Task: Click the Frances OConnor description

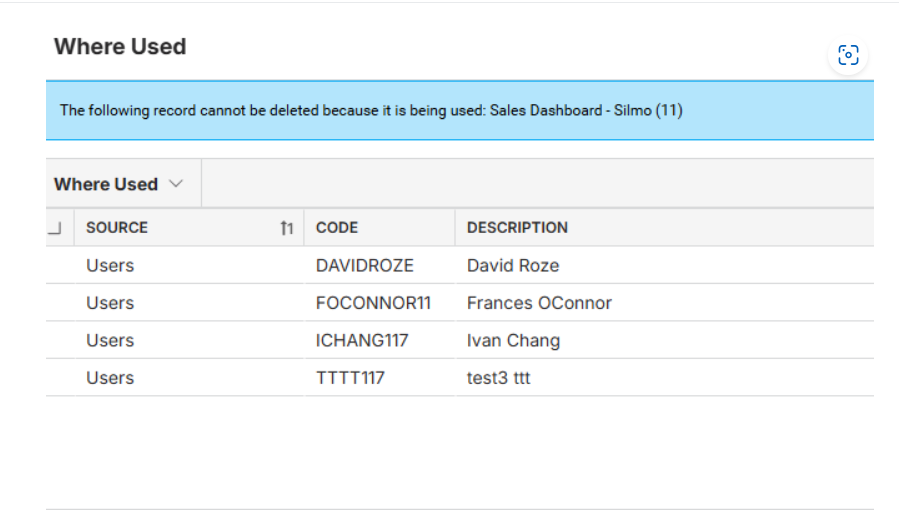Action: 540,303
